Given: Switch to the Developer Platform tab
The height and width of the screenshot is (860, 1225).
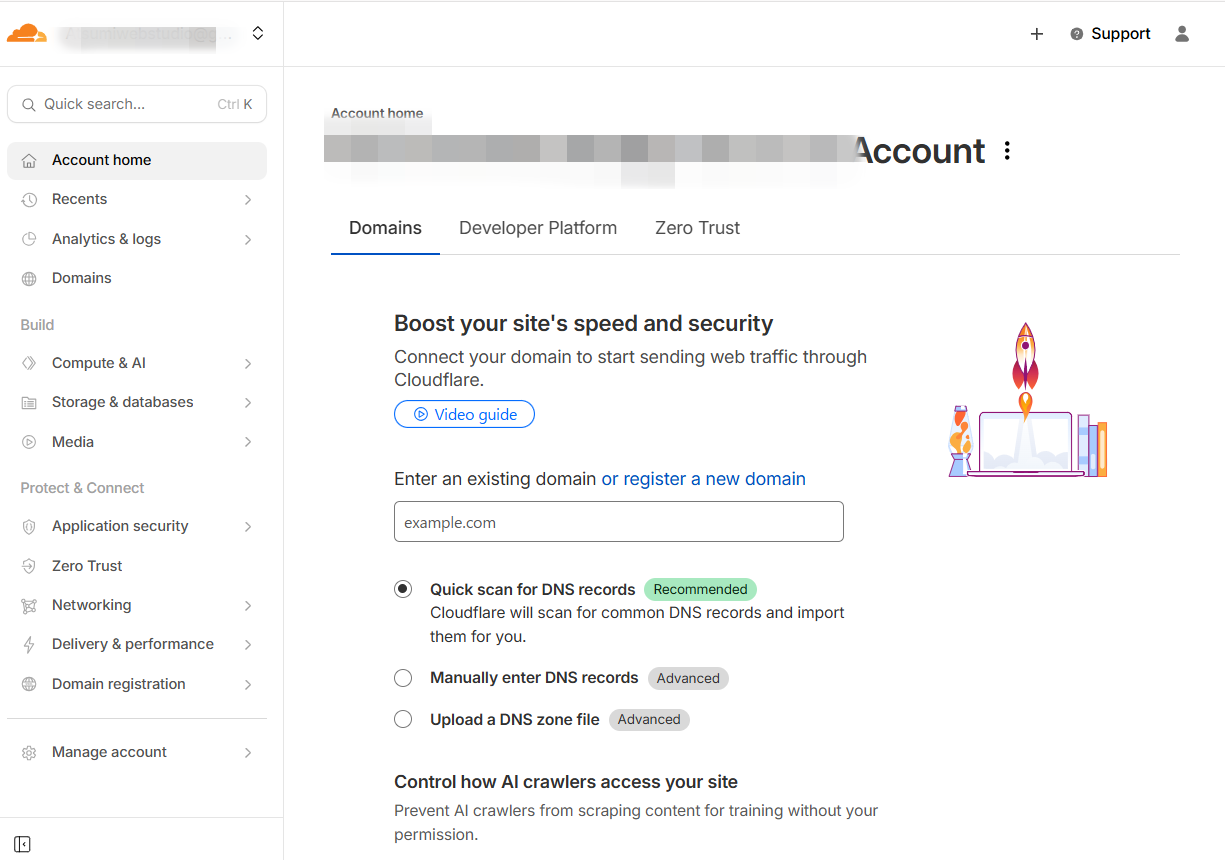Looking at the screenshot, I should click(x=538, y=228).
